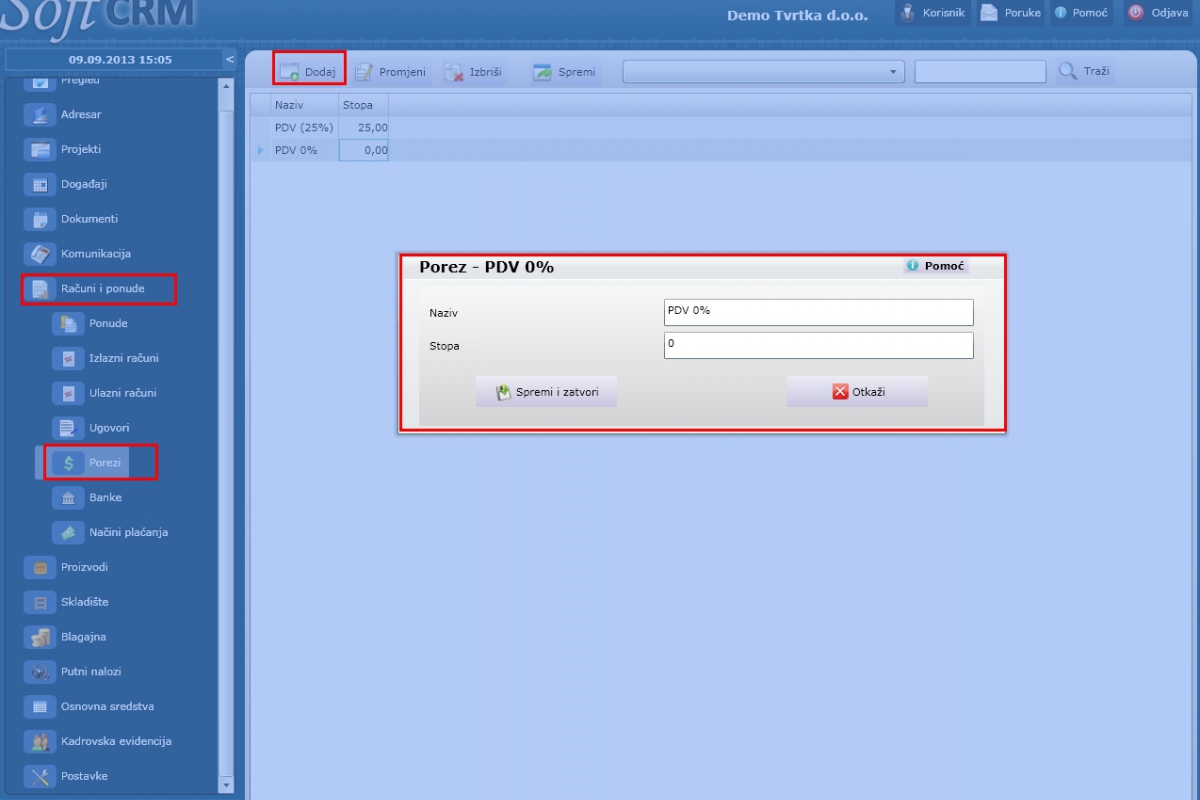This screenshot has height=800, width=1200.
Task: Open Pomoć in the dialog header
Action: 936,266
